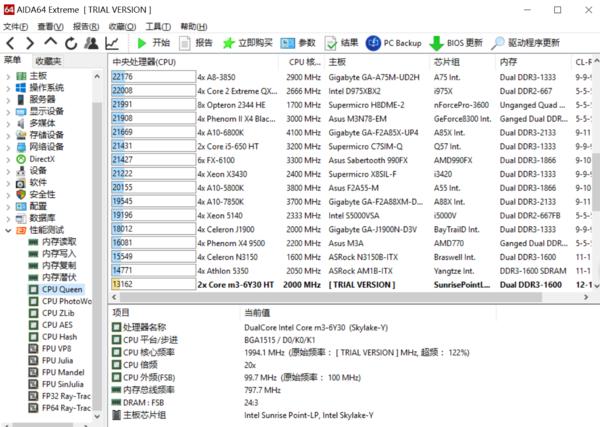Click the 13162 score bar for Core m3-6Y30

(x=153, y=284)
